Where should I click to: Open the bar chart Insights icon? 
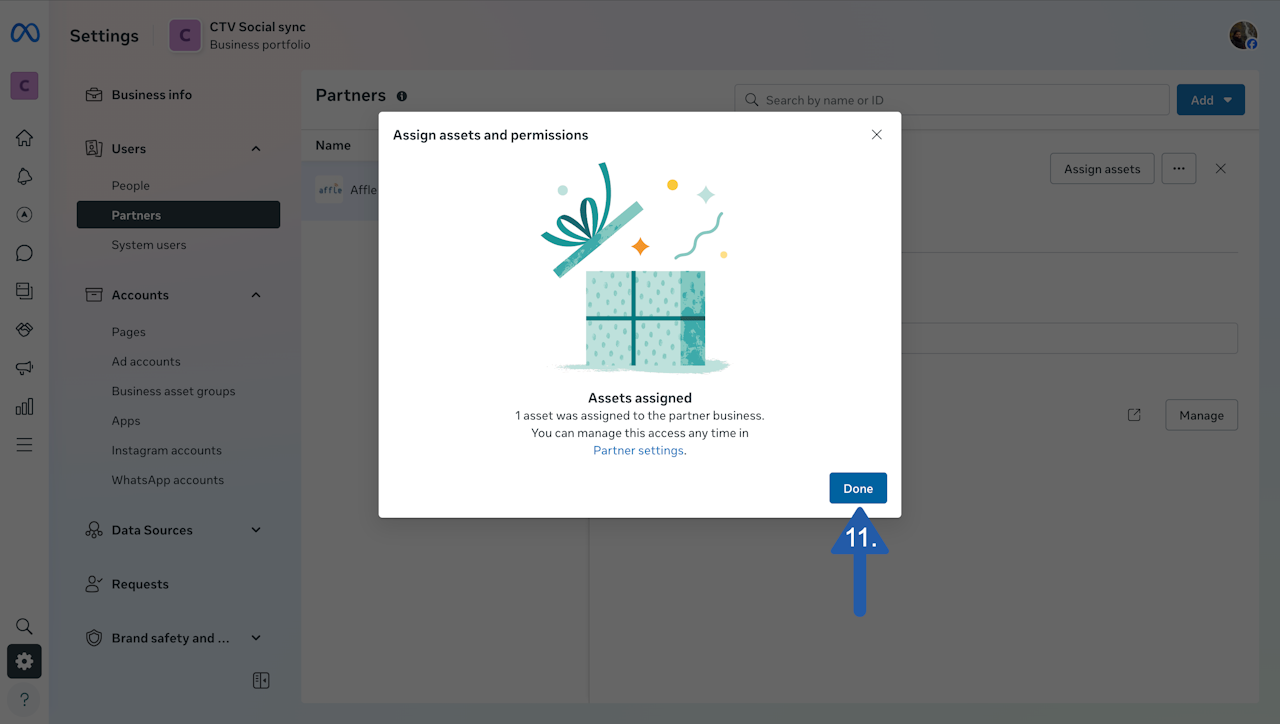coord(25,406)
